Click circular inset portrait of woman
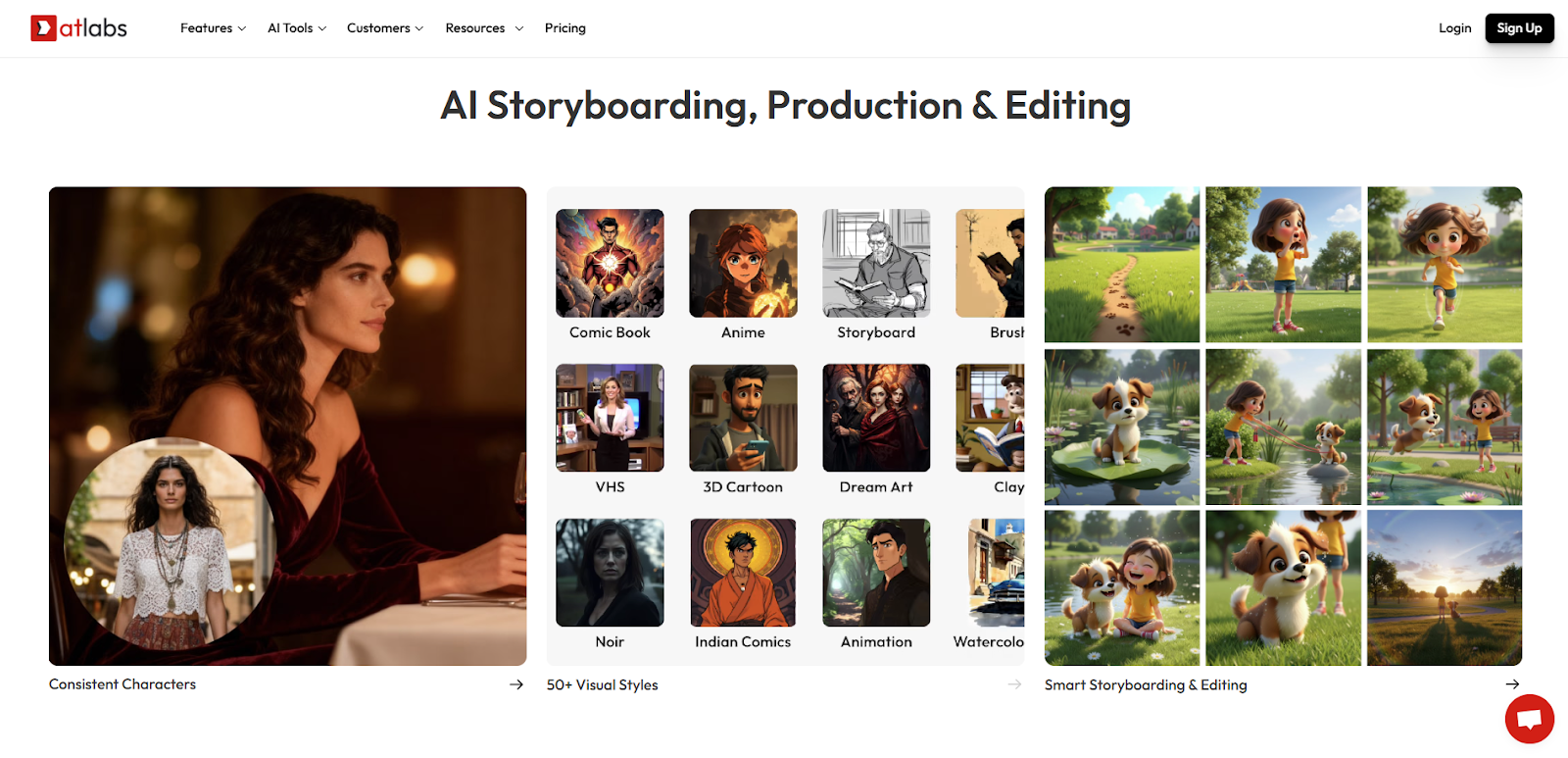This screenshot has width=1568, height=758. point(170,544)
